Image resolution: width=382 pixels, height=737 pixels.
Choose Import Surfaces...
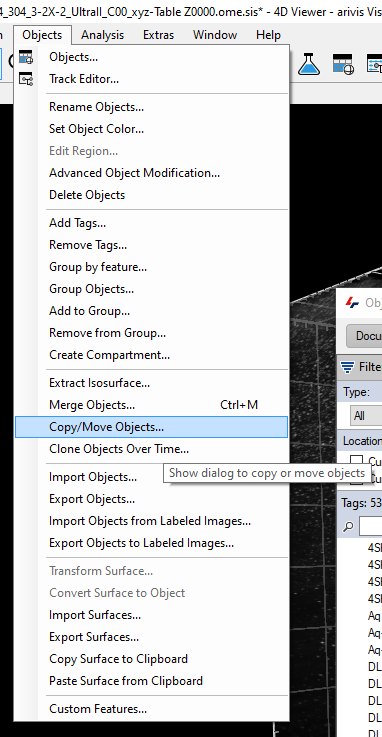(151, 615)
